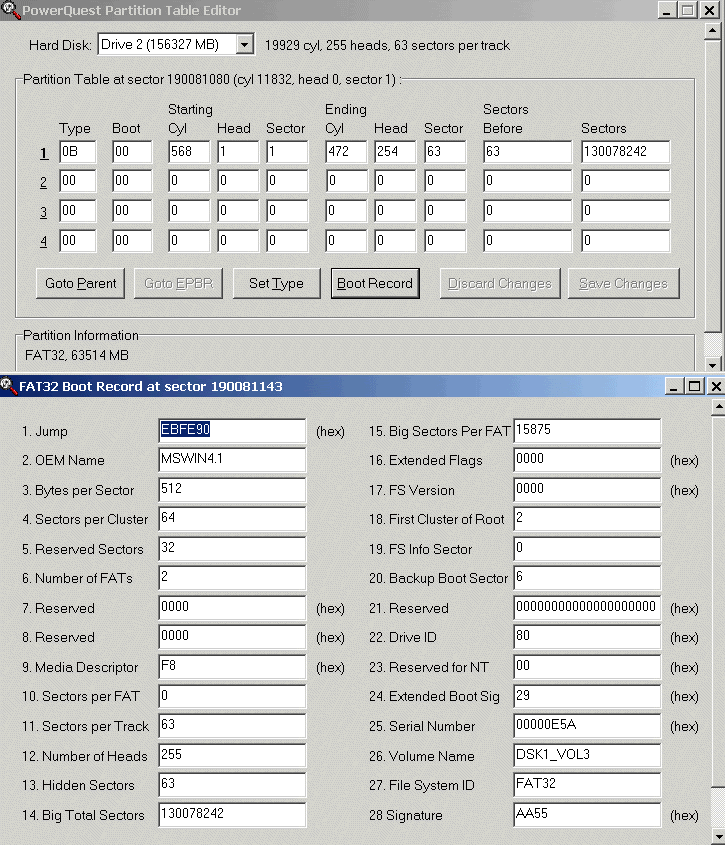725x845 pixels.
Task: Select partition row 1 number label
Action: point(44,153)
